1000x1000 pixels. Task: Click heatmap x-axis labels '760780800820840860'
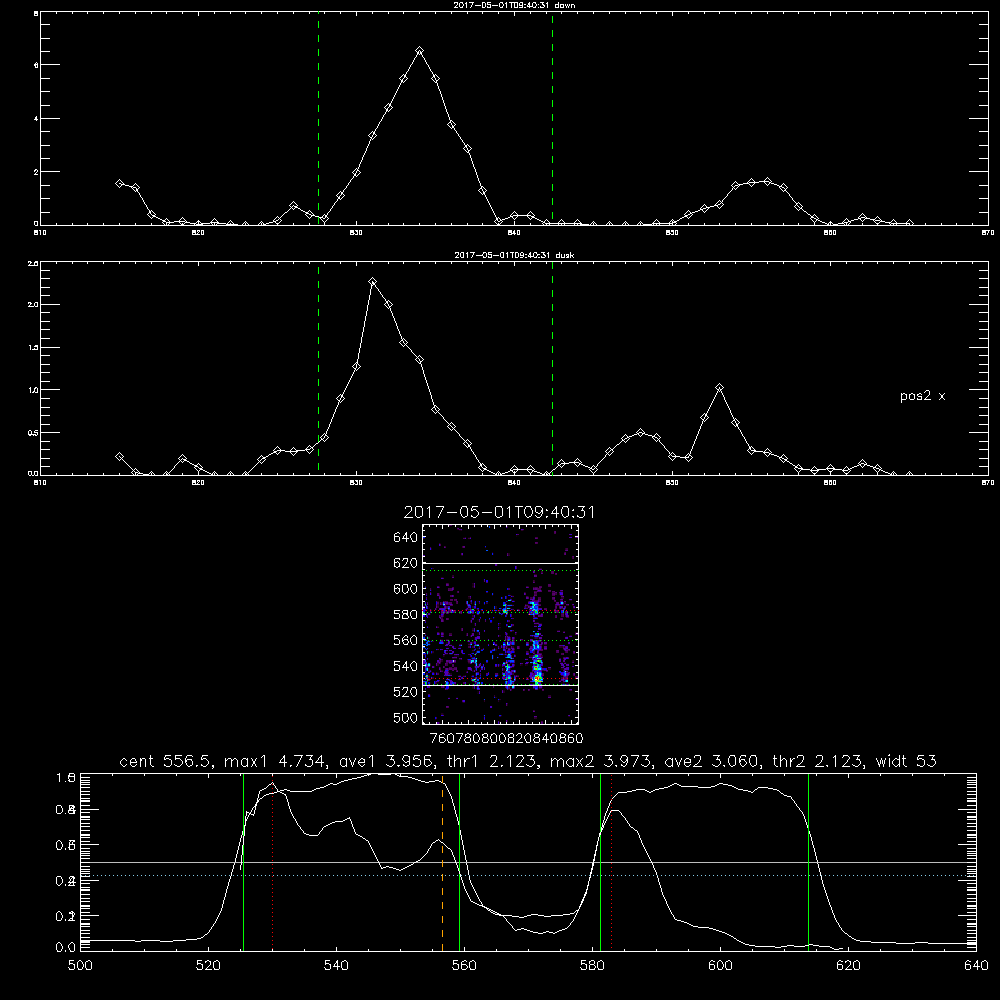[507, 739]
